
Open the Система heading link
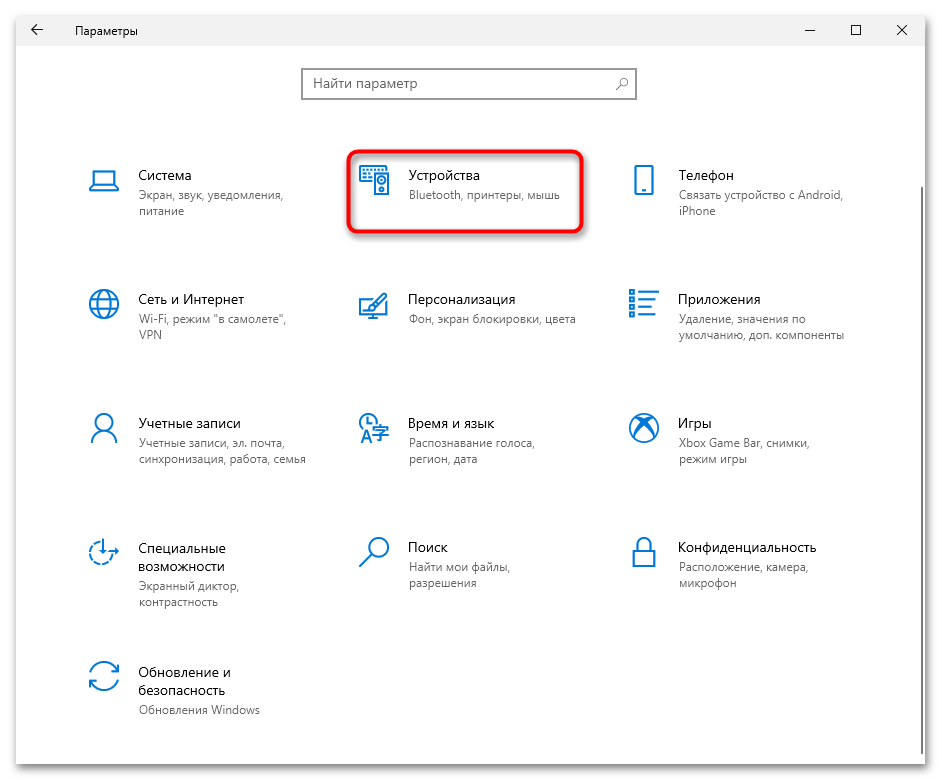click(x=165, y=175)
